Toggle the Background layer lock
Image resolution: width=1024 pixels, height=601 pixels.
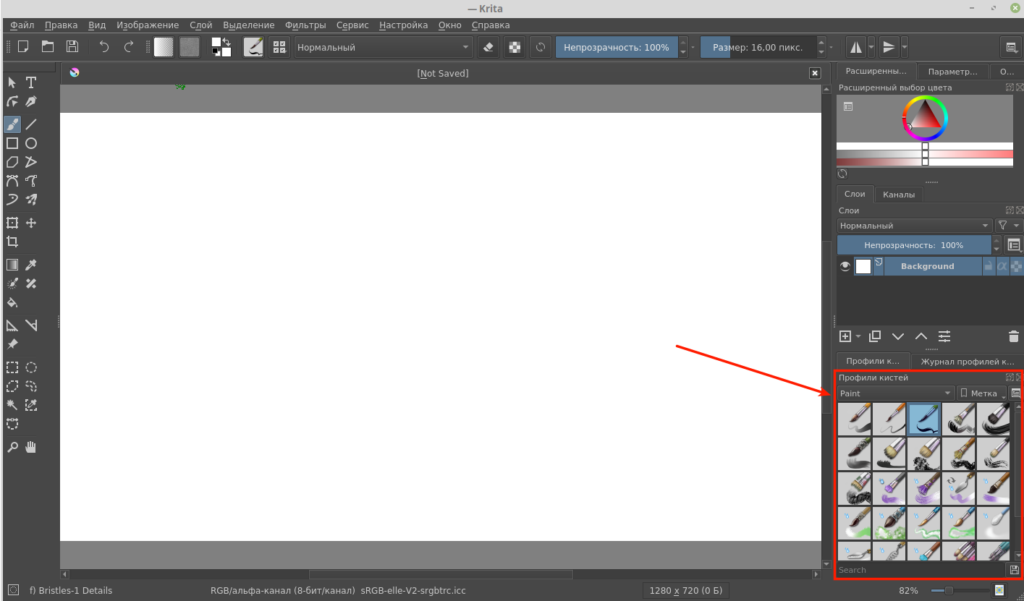tap(988, 266)
